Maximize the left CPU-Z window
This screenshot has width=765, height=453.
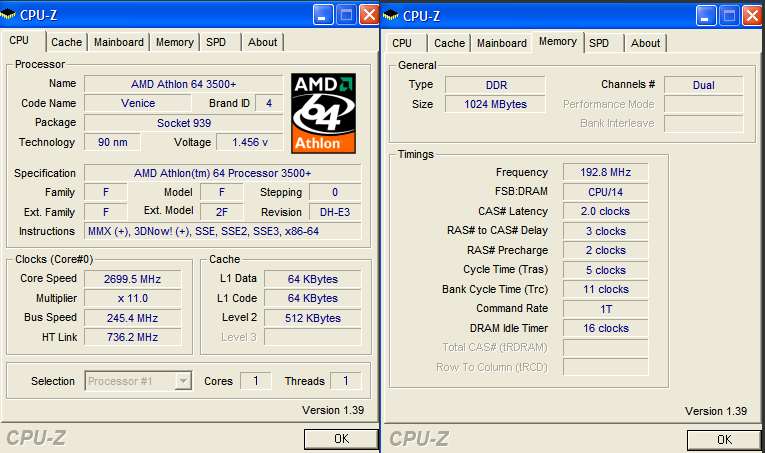click(346, 15)
